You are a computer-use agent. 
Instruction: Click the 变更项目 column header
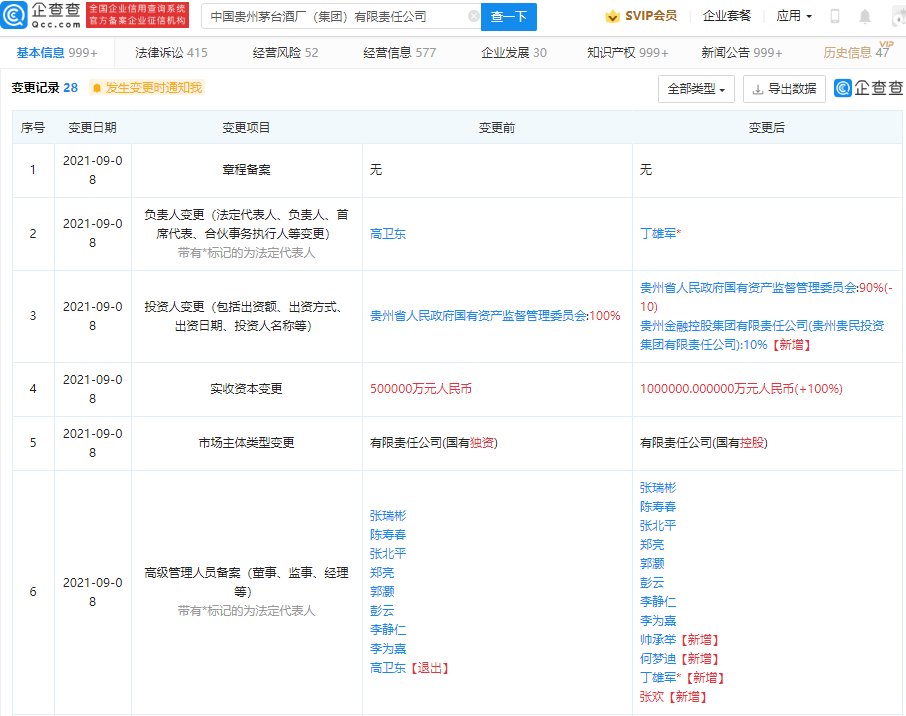tap(247, 128)
